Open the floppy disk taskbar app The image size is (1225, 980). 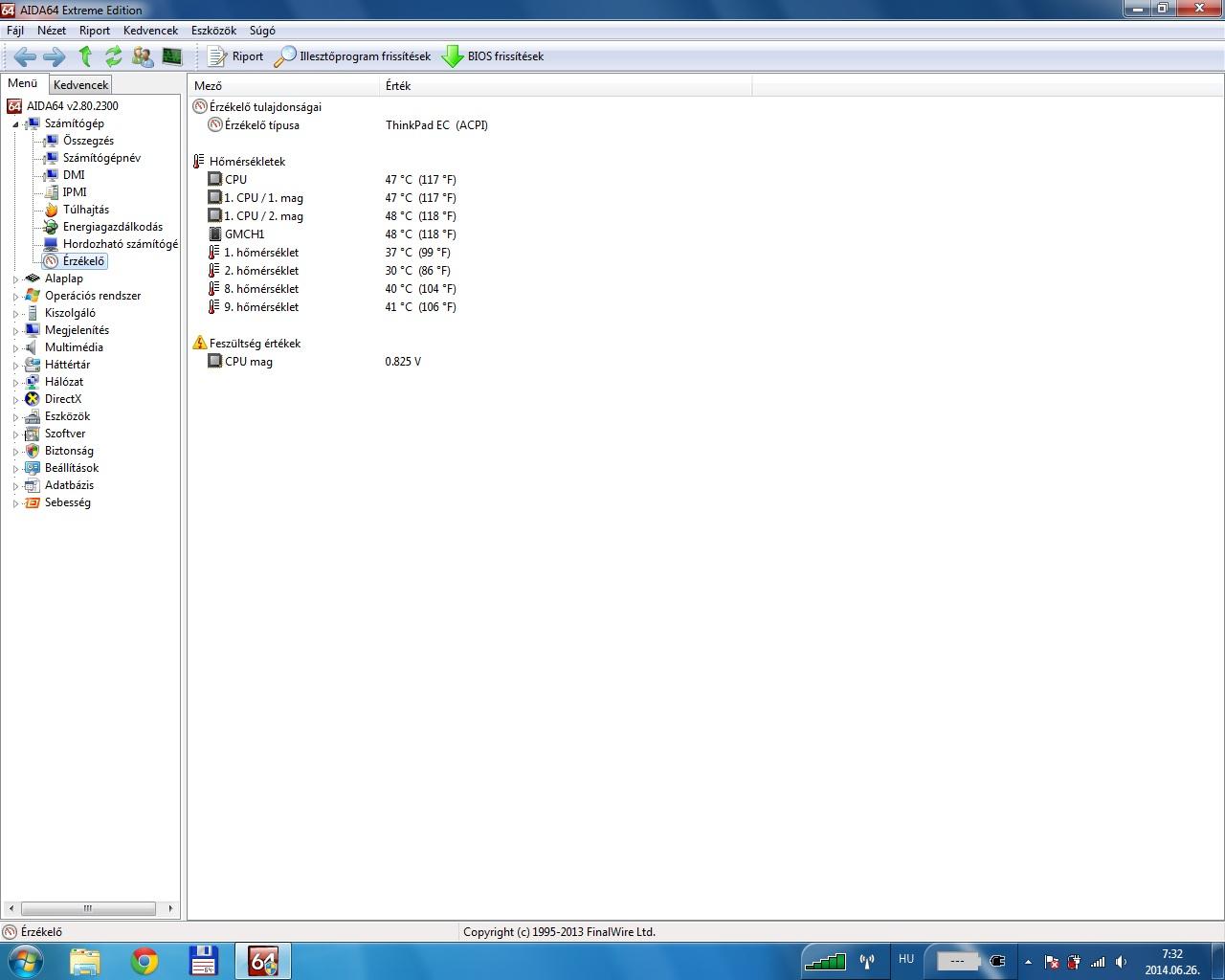pos(204,961)
